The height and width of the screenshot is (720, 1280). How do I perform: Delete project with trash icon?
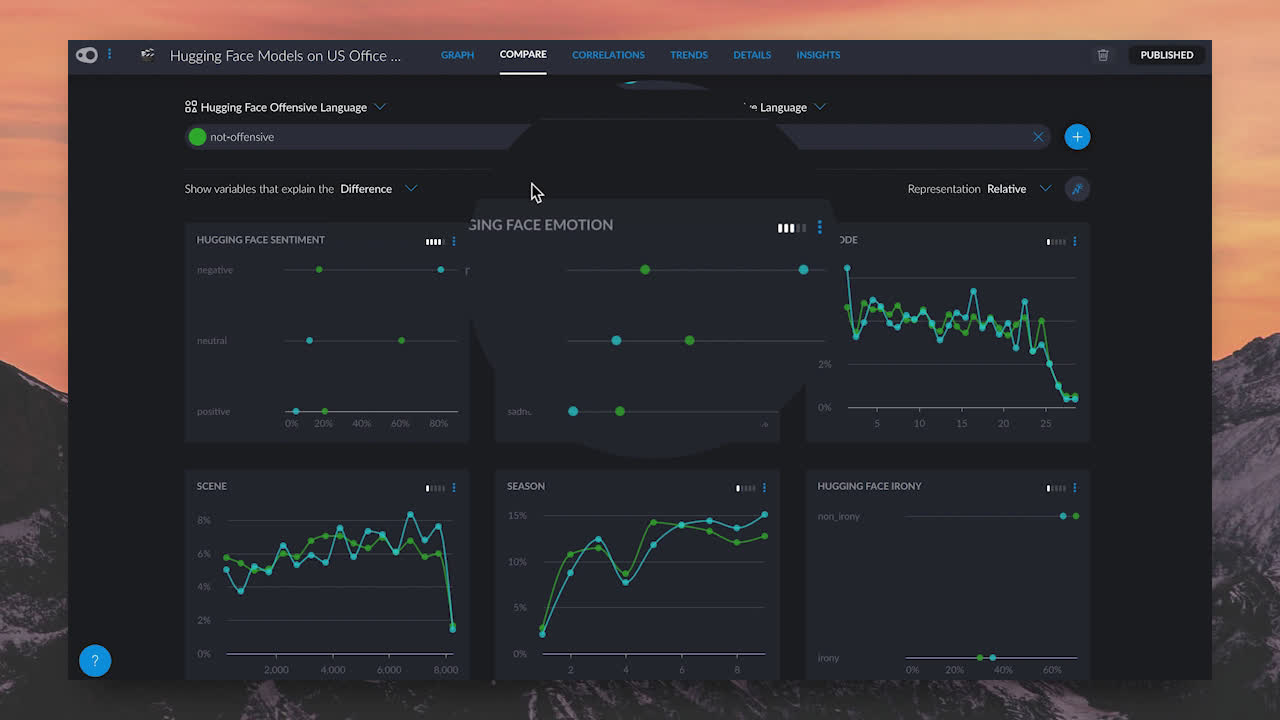[1103, 55]
